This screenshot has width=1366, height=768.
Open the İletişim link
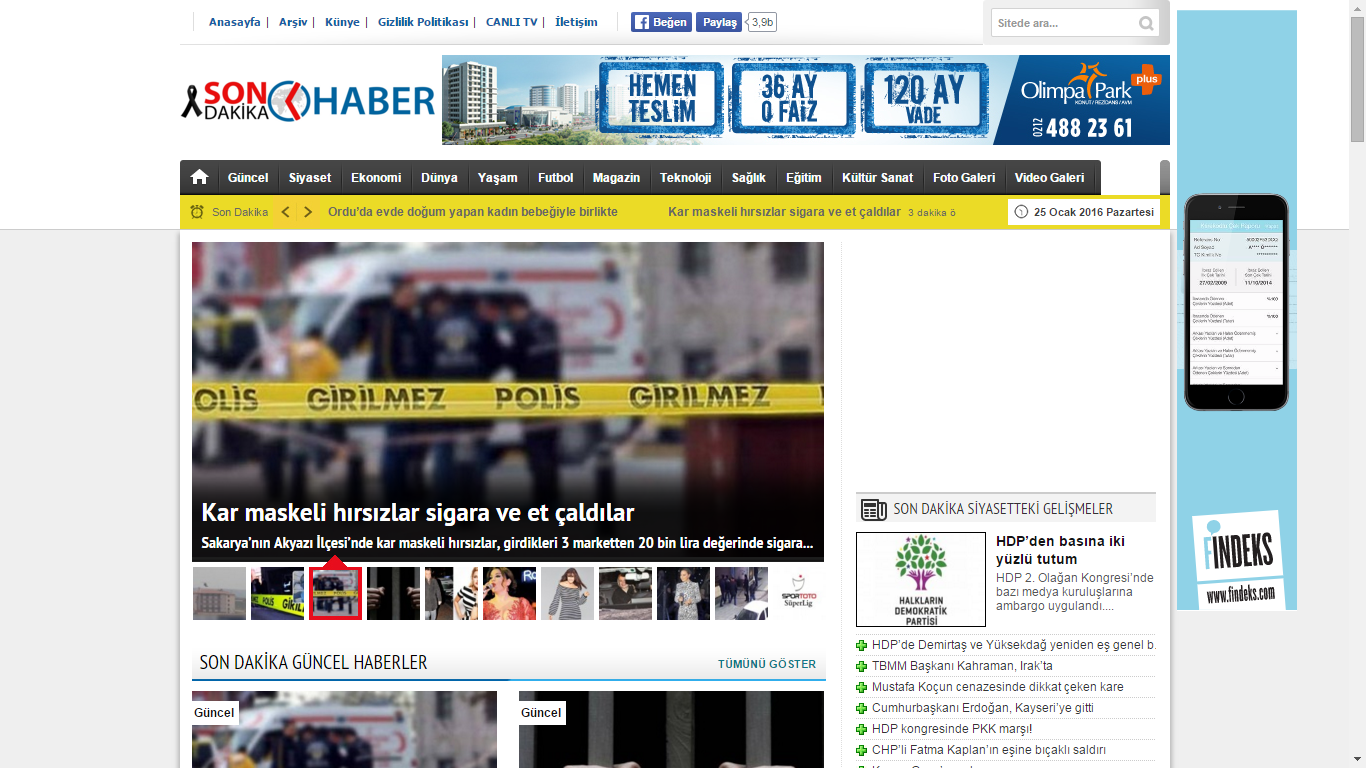tap(576, 22)
